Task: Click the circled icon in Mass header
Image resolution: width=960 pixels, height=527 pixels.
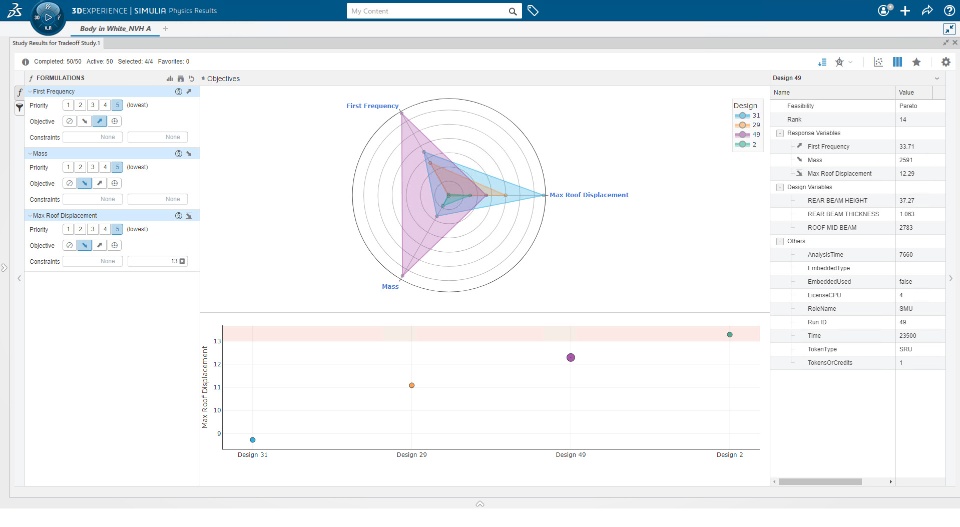Action: tap(178, 154)
